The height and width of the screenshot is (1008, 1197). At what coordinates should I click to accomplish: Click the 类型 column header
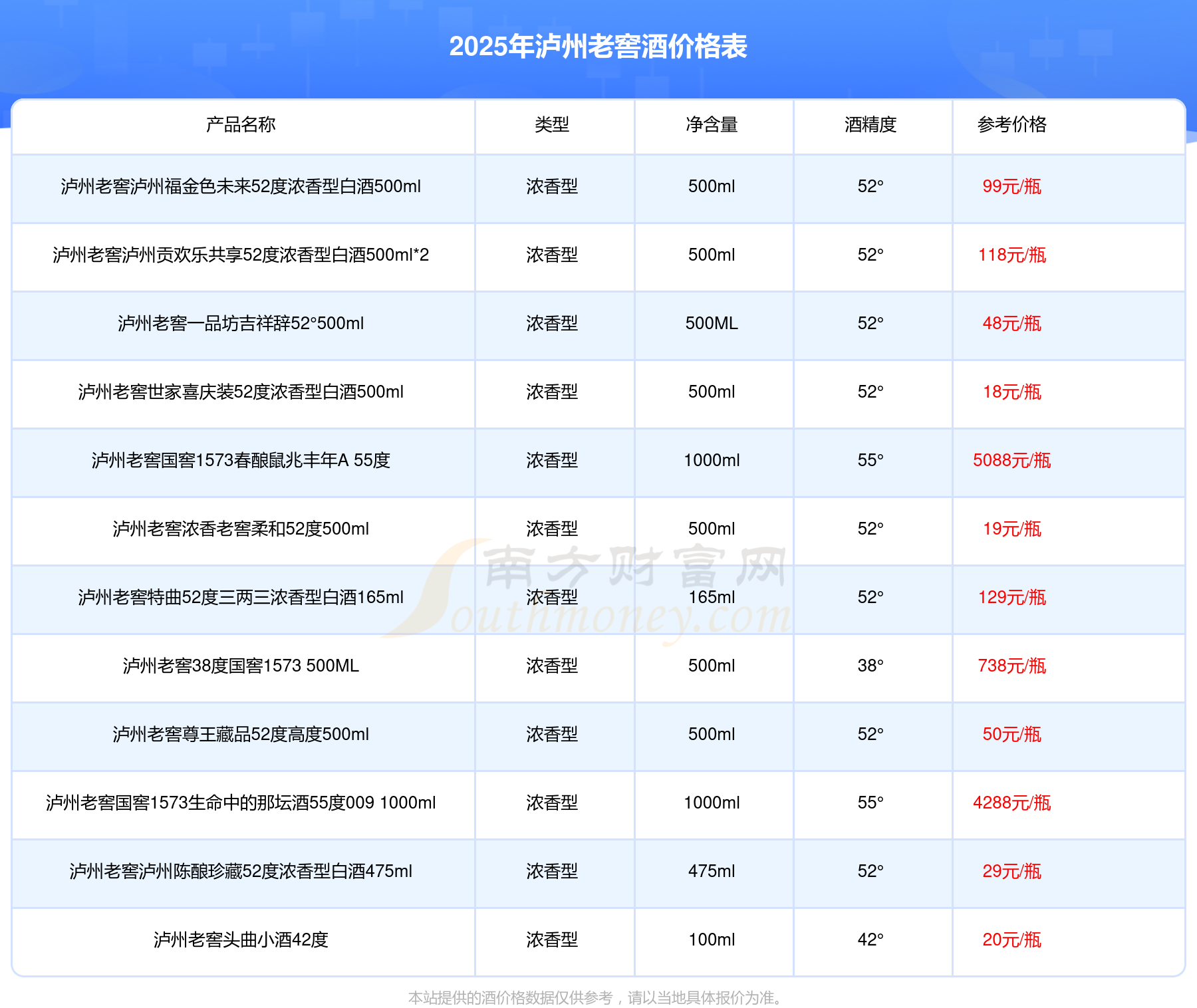(552, 124)
